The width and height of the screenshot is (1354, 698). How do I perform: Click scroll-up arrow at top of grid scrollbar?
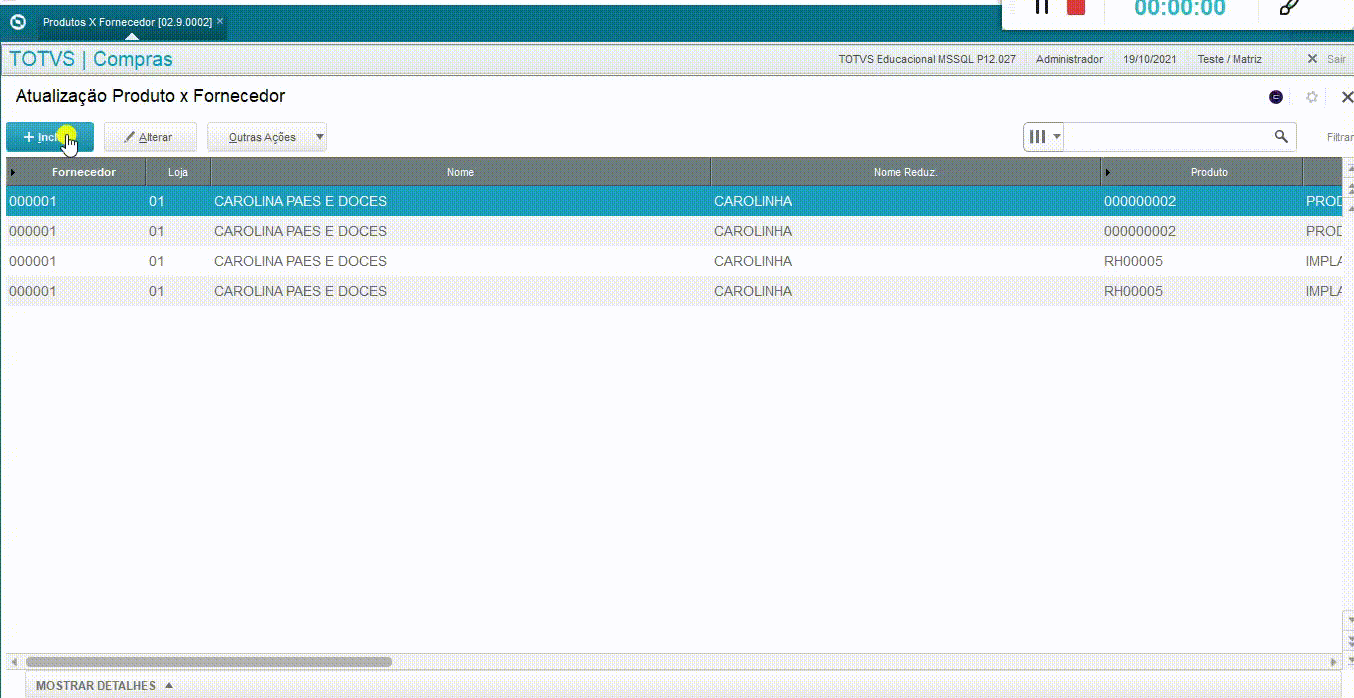1349,166
